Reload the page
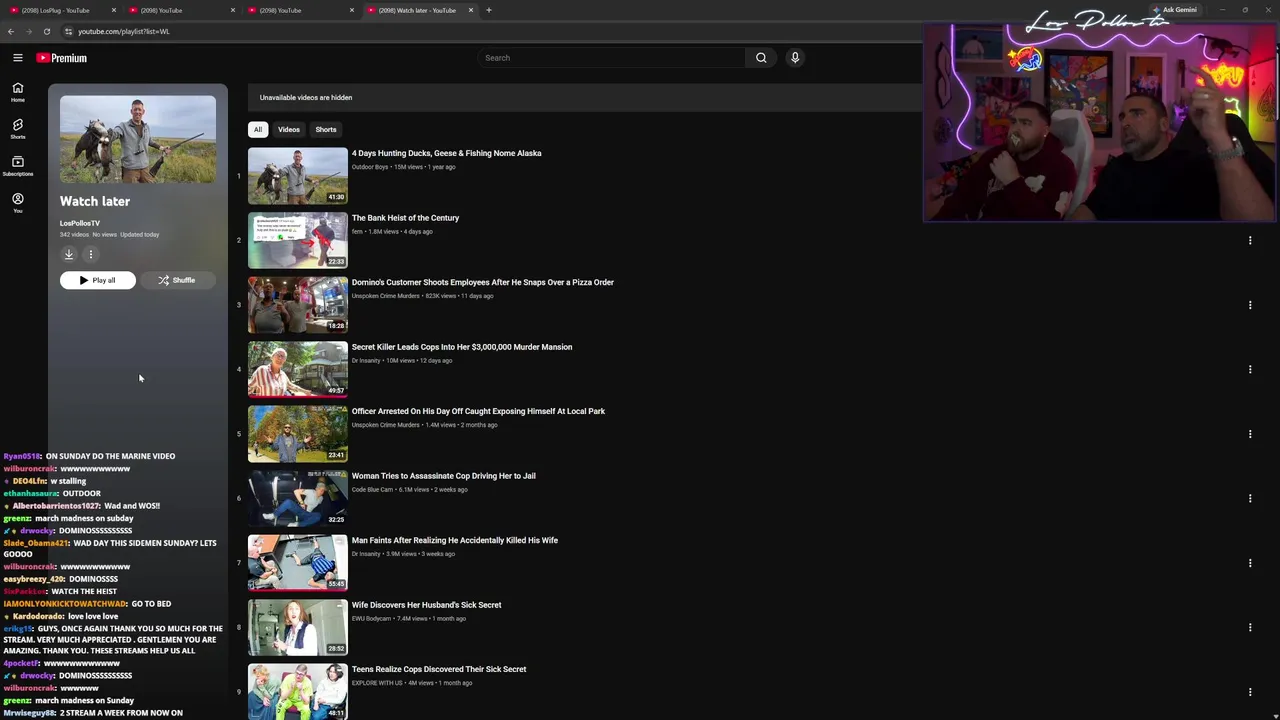Screen dimensions: 1280x720 pos(46,31)
